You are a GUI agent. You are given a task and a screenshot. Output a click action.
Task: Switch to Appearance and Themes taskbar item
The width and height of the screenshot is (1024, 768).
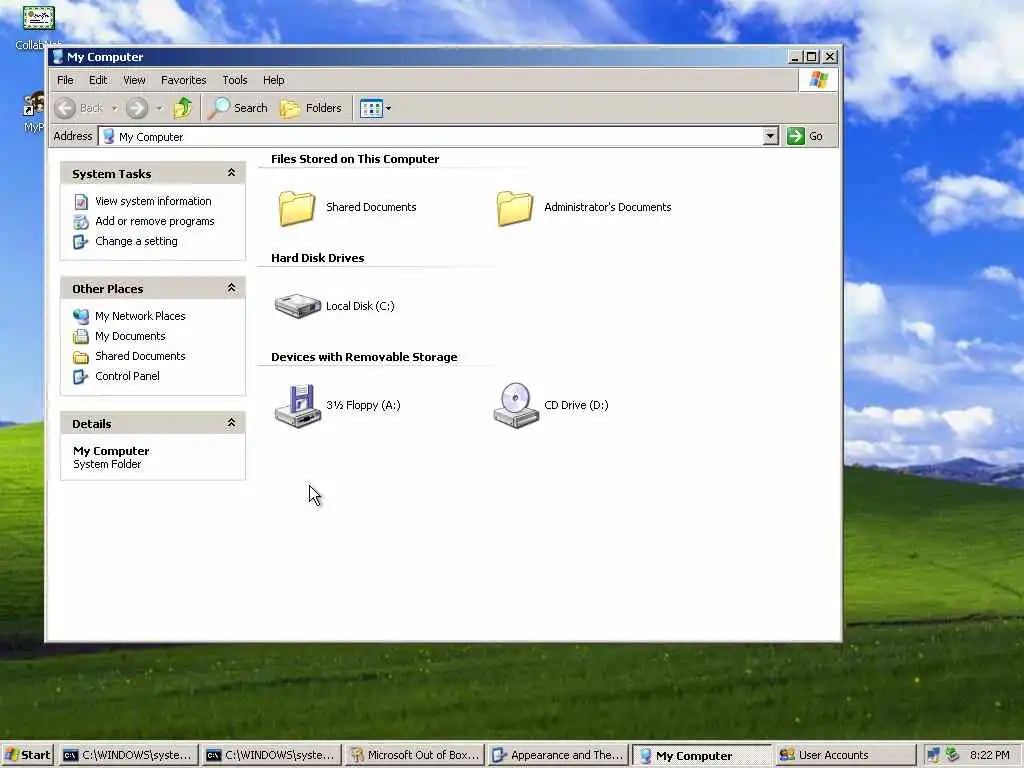[x=558, y=755]
